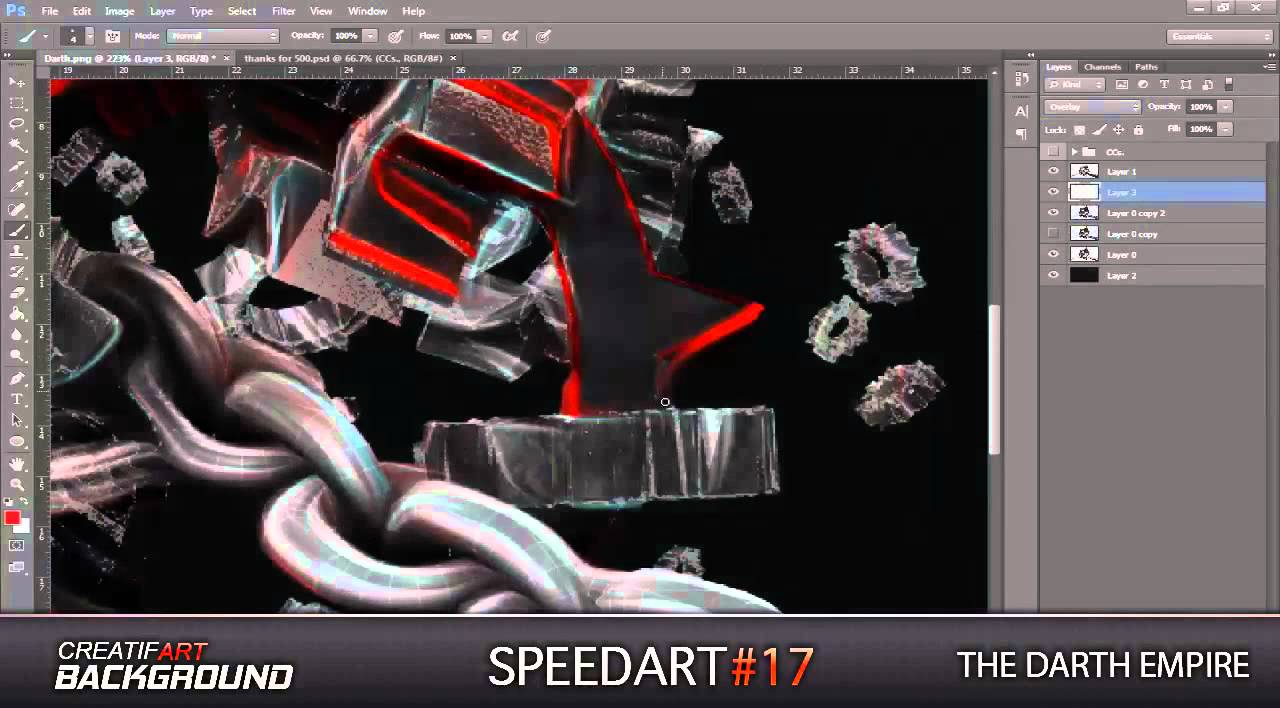Image resolution: width=1280 pixels, height=708 pixels.
Task: Open the Character panel icon
Action: pyautogui.click(x=1021, y=111)
